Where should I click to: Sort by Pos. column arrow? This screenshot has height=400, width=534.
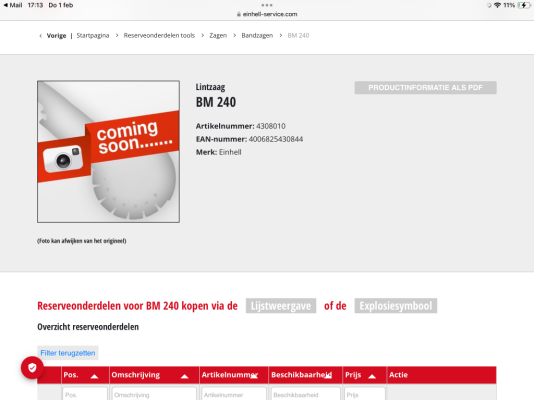(94, 376)
